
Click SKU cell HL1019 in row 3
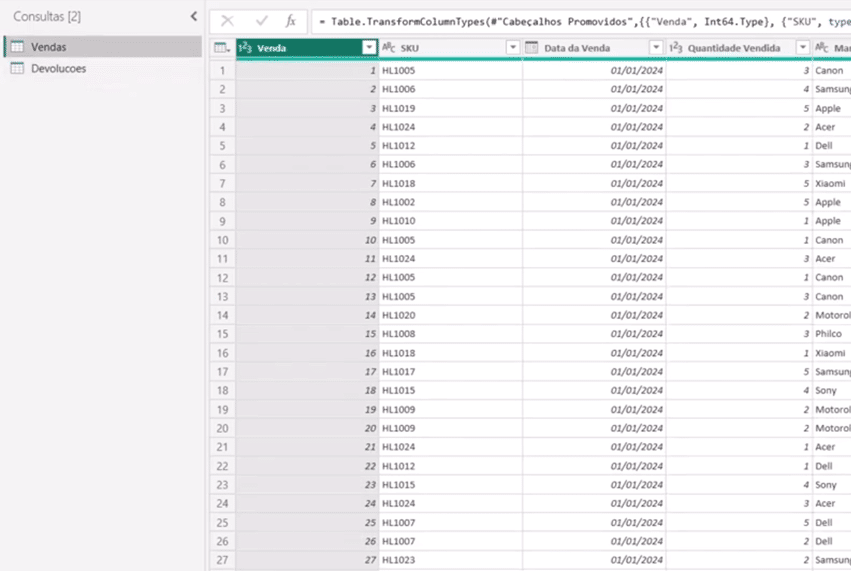pyautogui.click(x=450, y=109)
